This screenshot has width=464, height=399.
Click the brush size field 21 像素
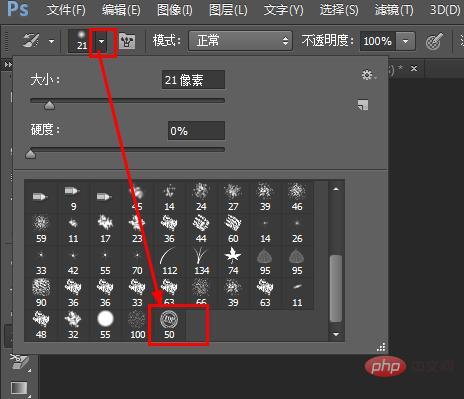click(x=193, y=80)
